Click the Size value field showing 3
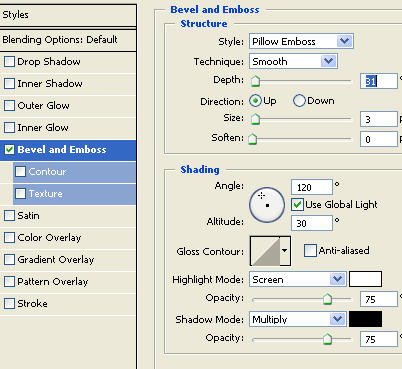This screenshot has width=402, height=369. [379, 119]
